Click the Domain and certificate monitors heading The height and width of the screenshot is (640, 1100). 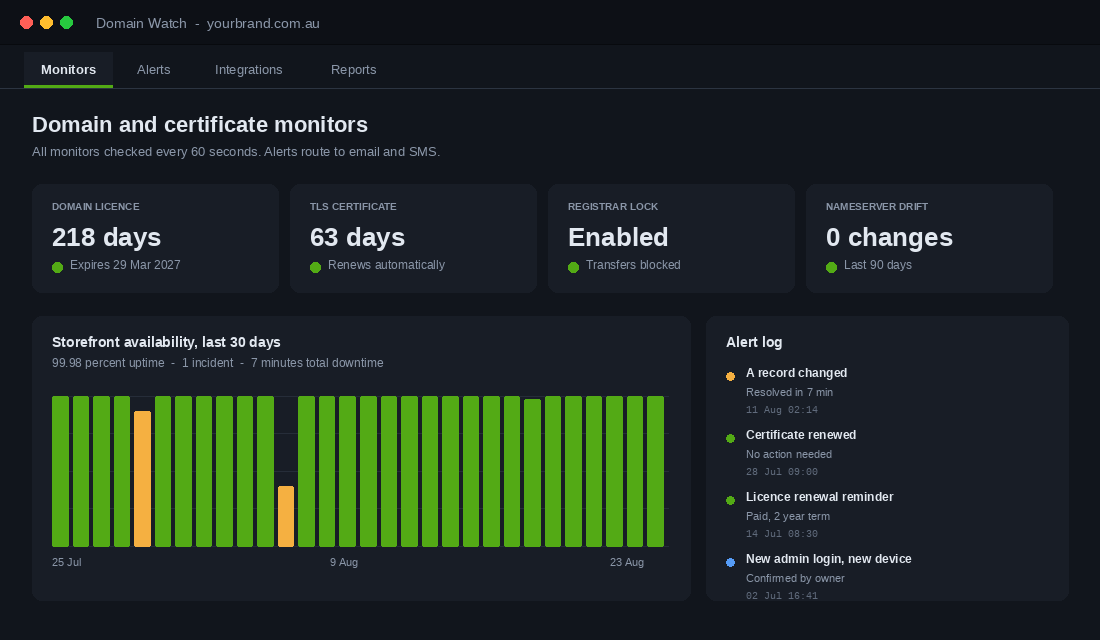click(x=200, y=124)
